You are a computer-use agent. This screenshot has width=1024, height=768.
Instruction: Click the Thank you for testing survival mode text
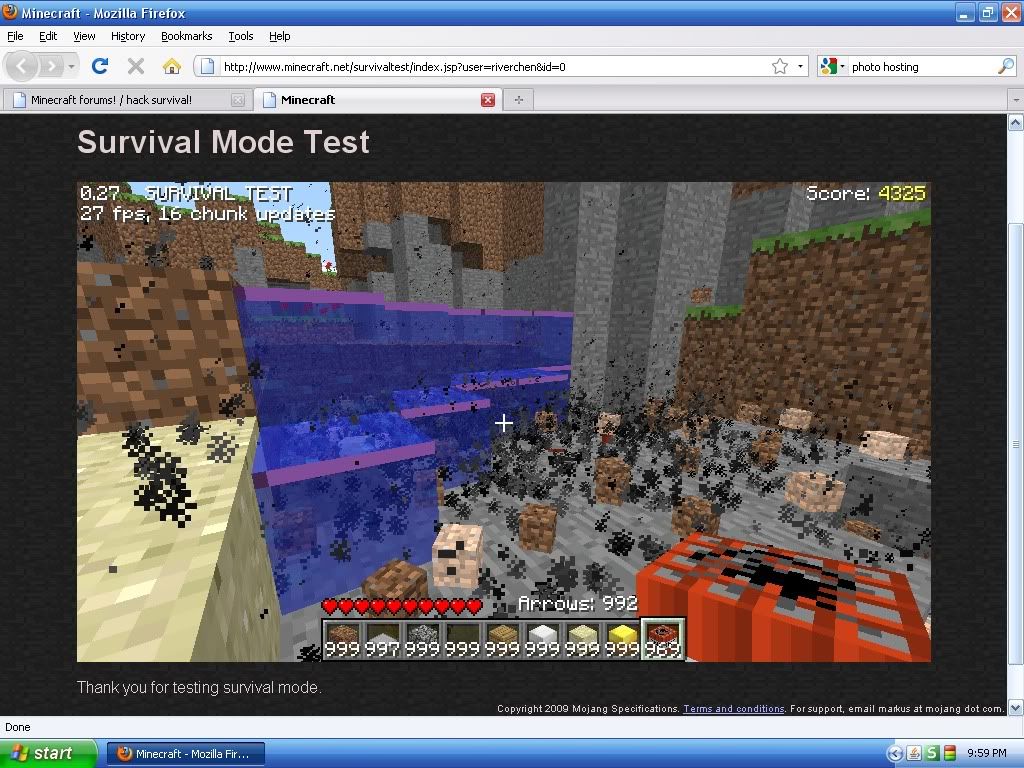pyautogui.click(x=199, y=687)
